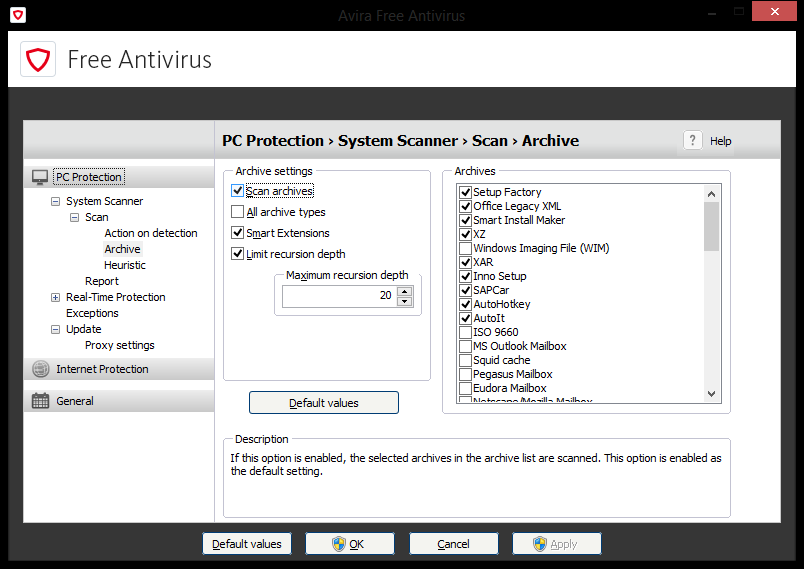Uncheck Setup Factory in Archives list
The height and width of the screenshot is (569, 804).
tap(465, 192)
